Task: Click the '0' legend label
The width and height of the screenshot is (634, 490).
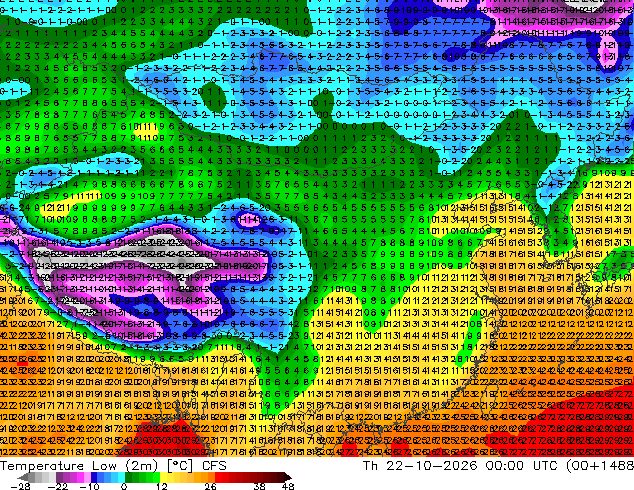Action: tap(124, 486)
